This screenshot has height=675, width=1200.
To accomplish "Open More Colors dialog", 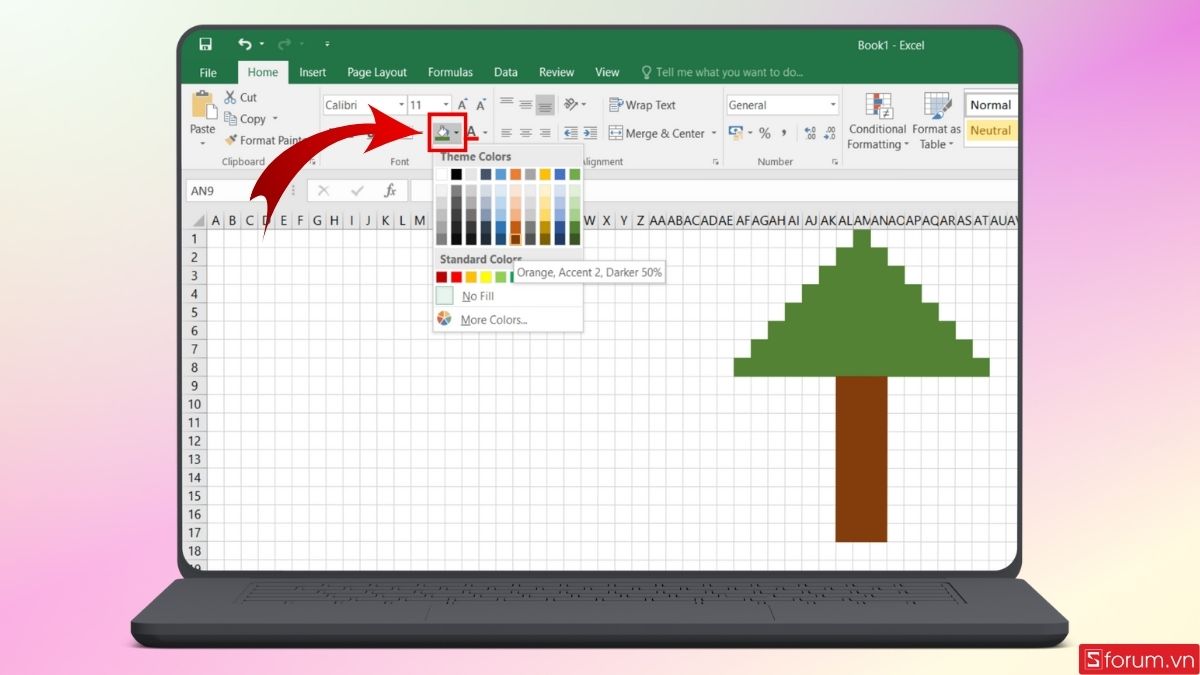I will pos(508,320).
